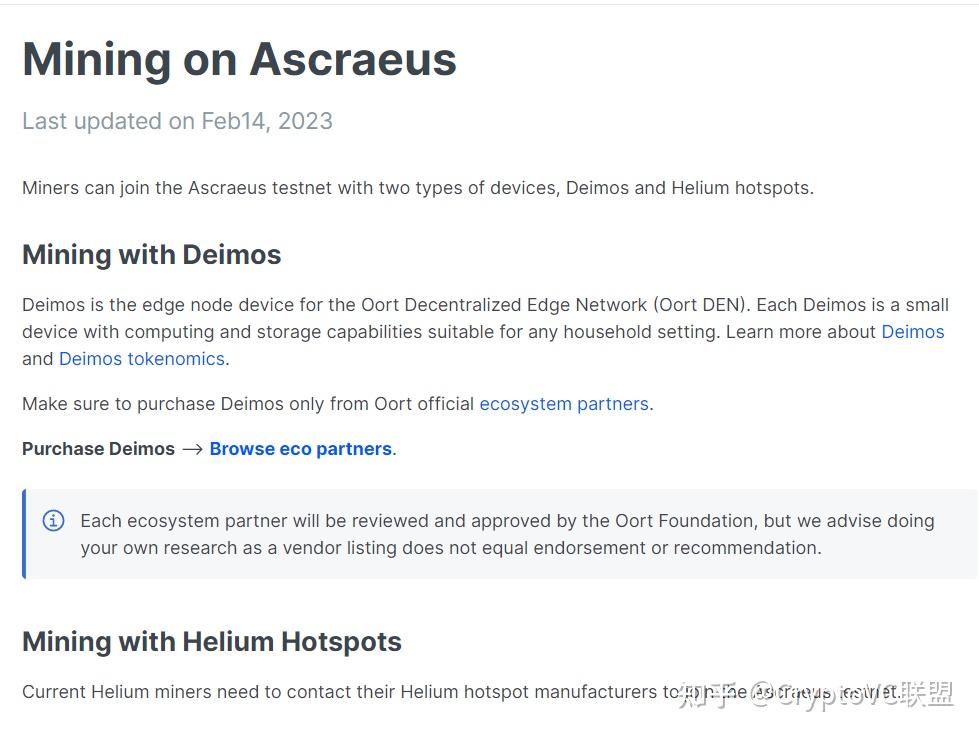Click the Mining with Deimos heading
Viewport: 979px width, 739px height.
coord(151,255)
